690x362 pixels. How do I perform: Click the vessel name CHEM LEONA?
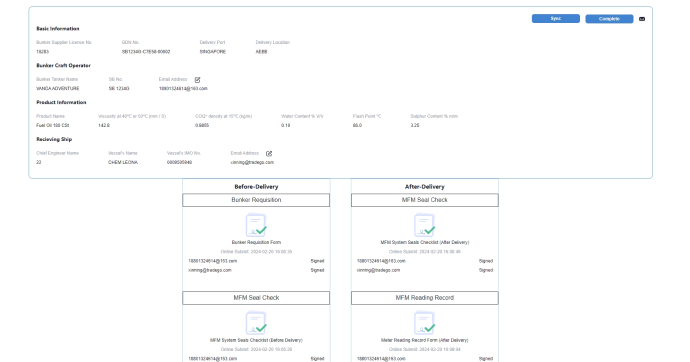click(x=123, y=162)
